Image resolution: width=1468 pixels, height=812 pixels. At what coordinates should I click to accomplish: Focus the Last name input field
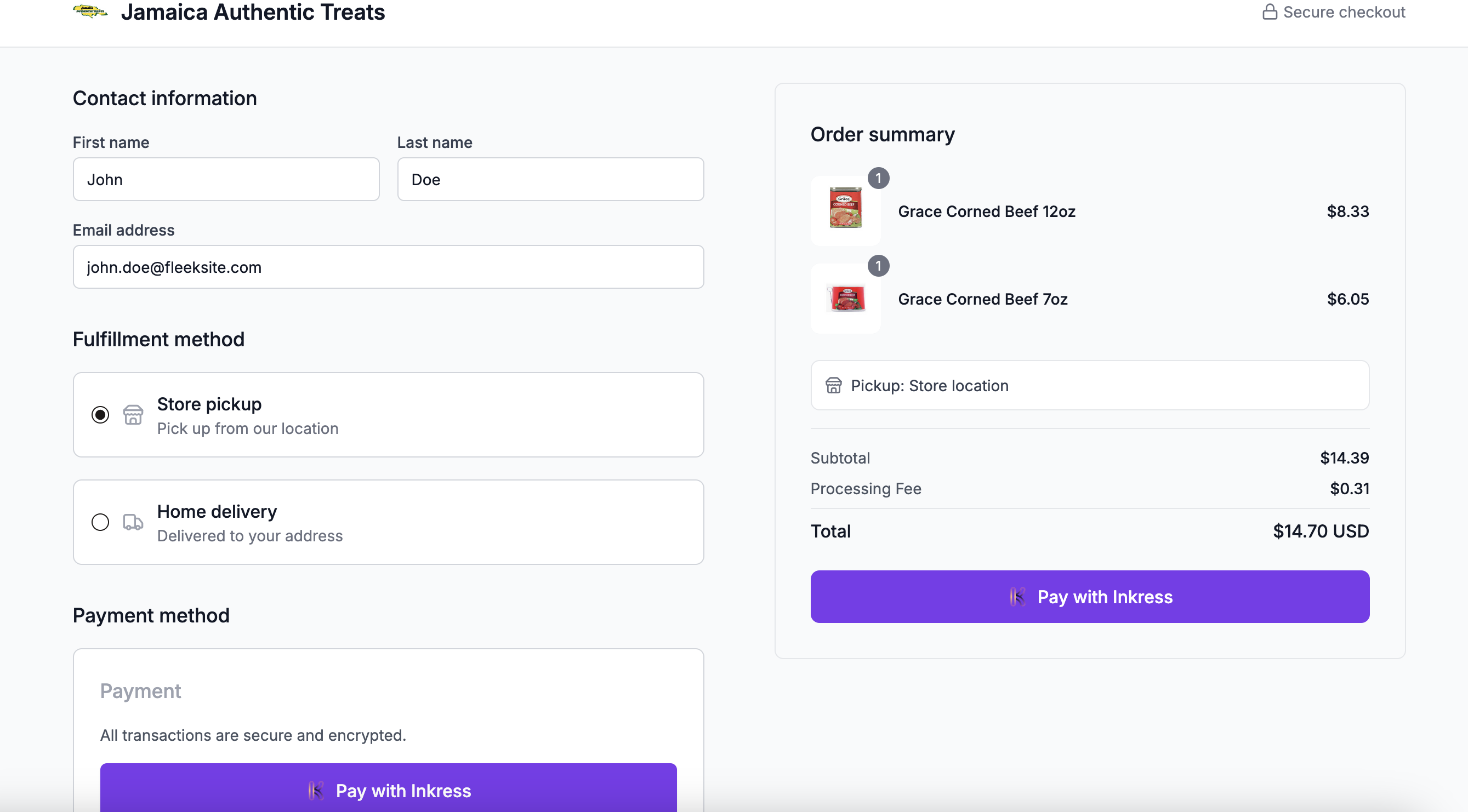coord(550,179)
